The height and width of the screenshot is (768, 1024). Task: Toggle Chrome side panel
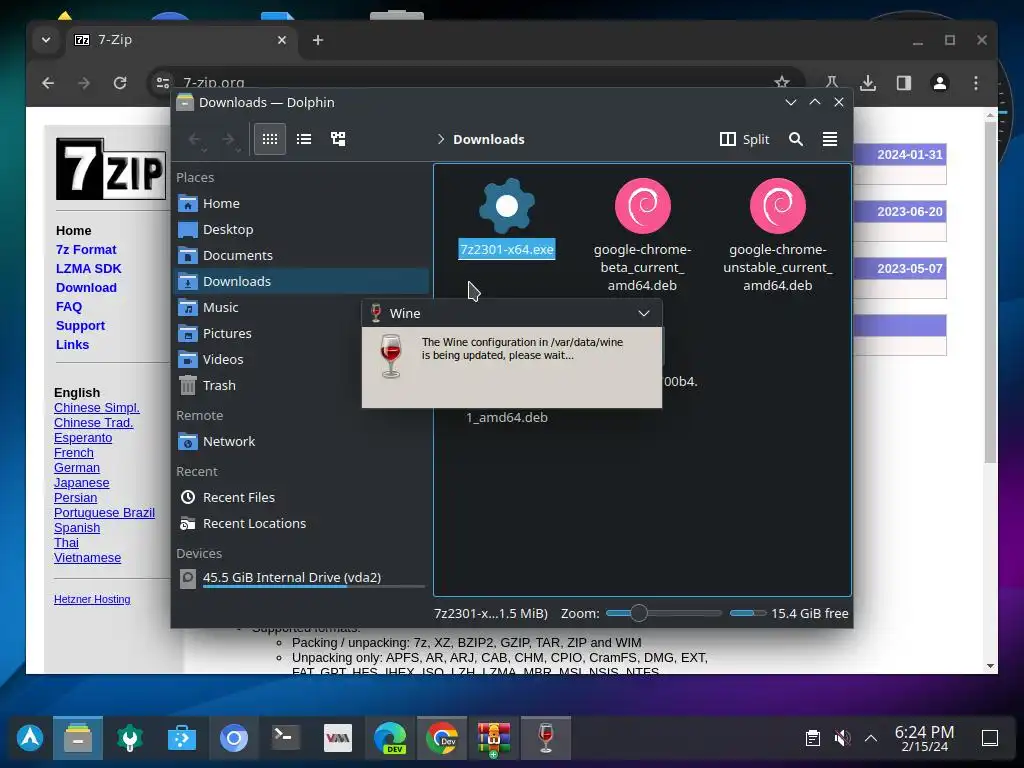[904, 83]
